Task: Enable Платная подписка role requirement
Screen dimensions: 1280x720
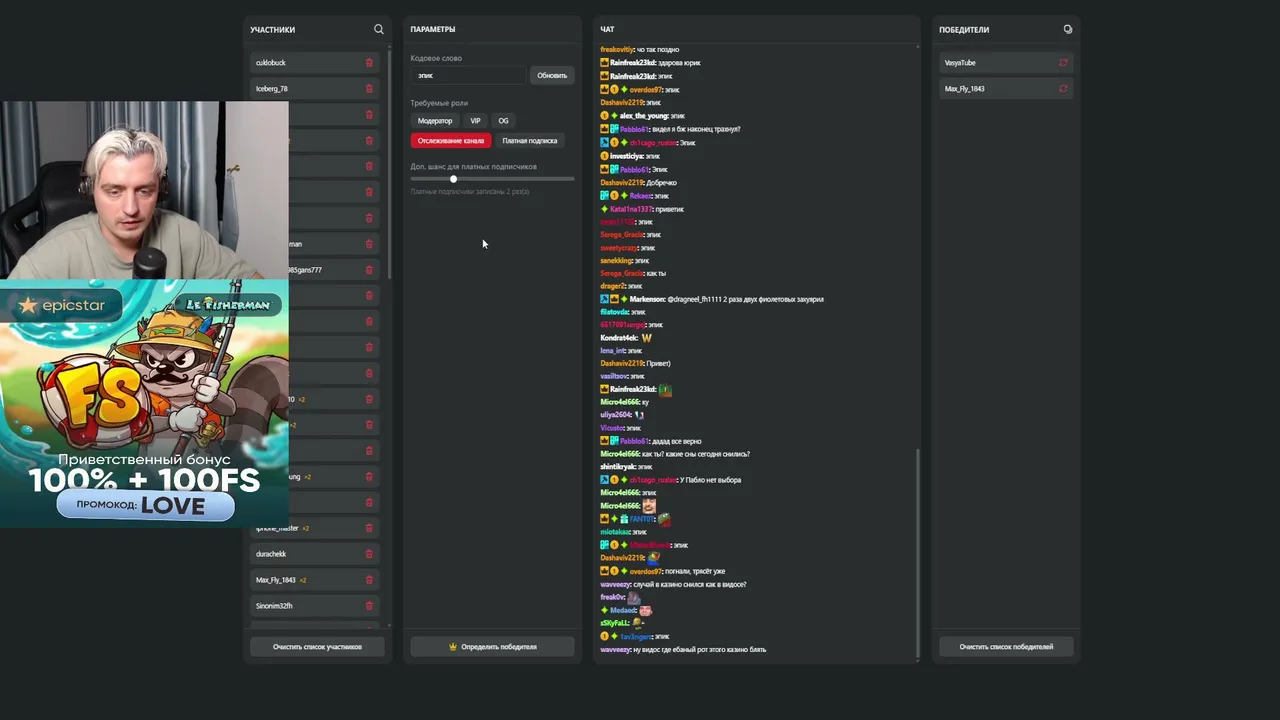Action: [x=530, y=140]
